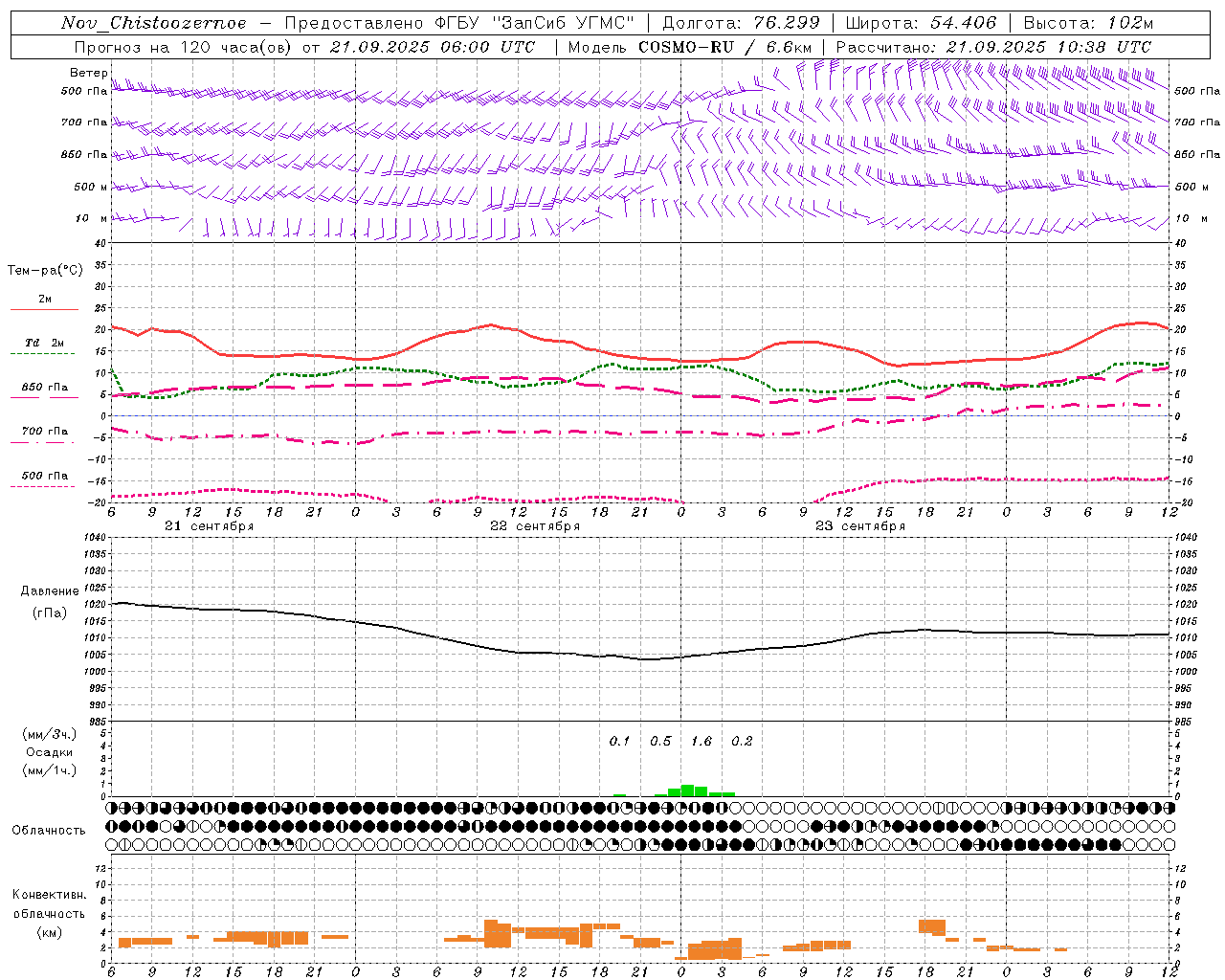Click the precipitation value 1.6
1225x980 pixels.
702,742
